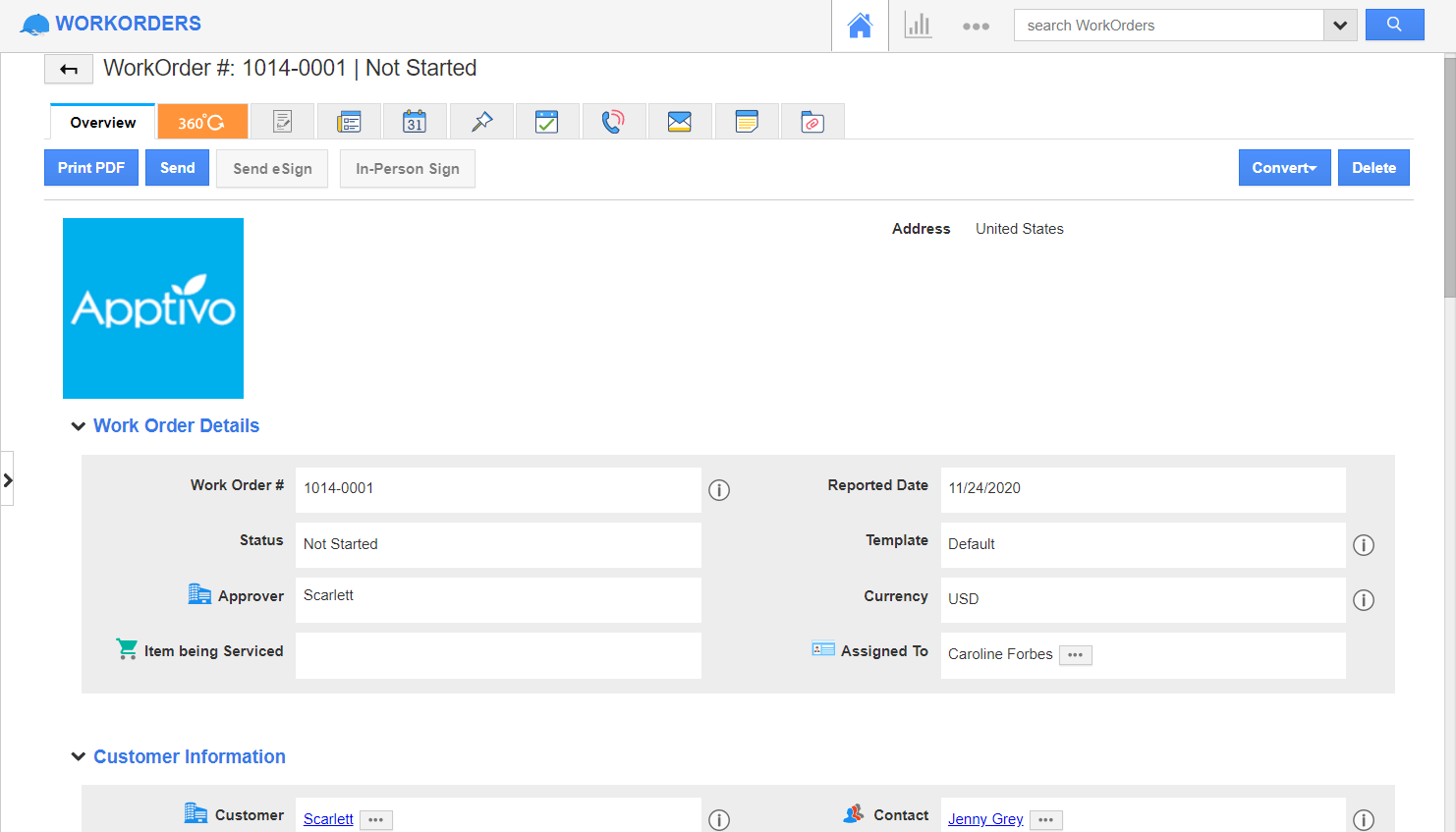1456x832 pixels.
Task: Open the Convert dropdown menu
Action: pyautogui.click(x=1284, y=167)
